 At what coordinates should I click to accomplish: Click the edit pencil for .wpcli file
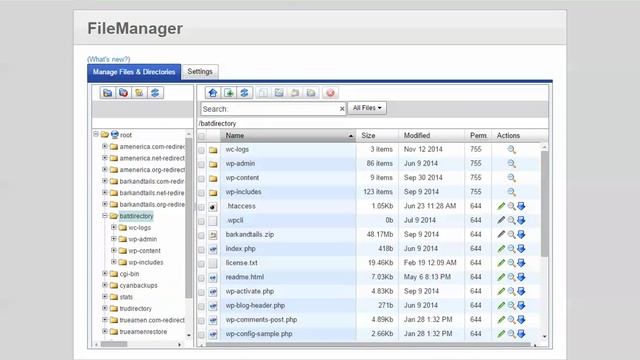[501, 220]
